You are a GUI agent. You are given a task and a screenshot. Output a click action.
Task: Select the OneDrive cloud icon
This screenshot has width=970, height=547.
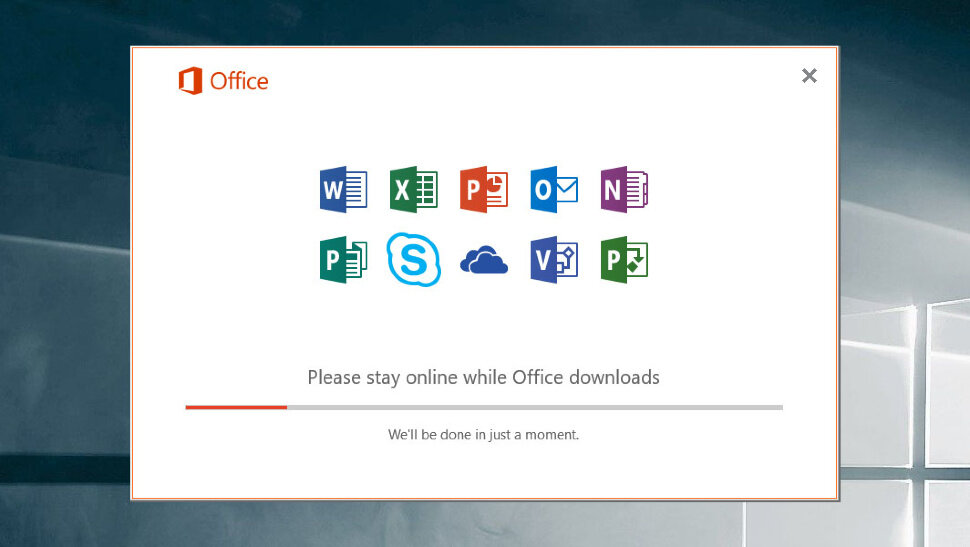point(484,260)
